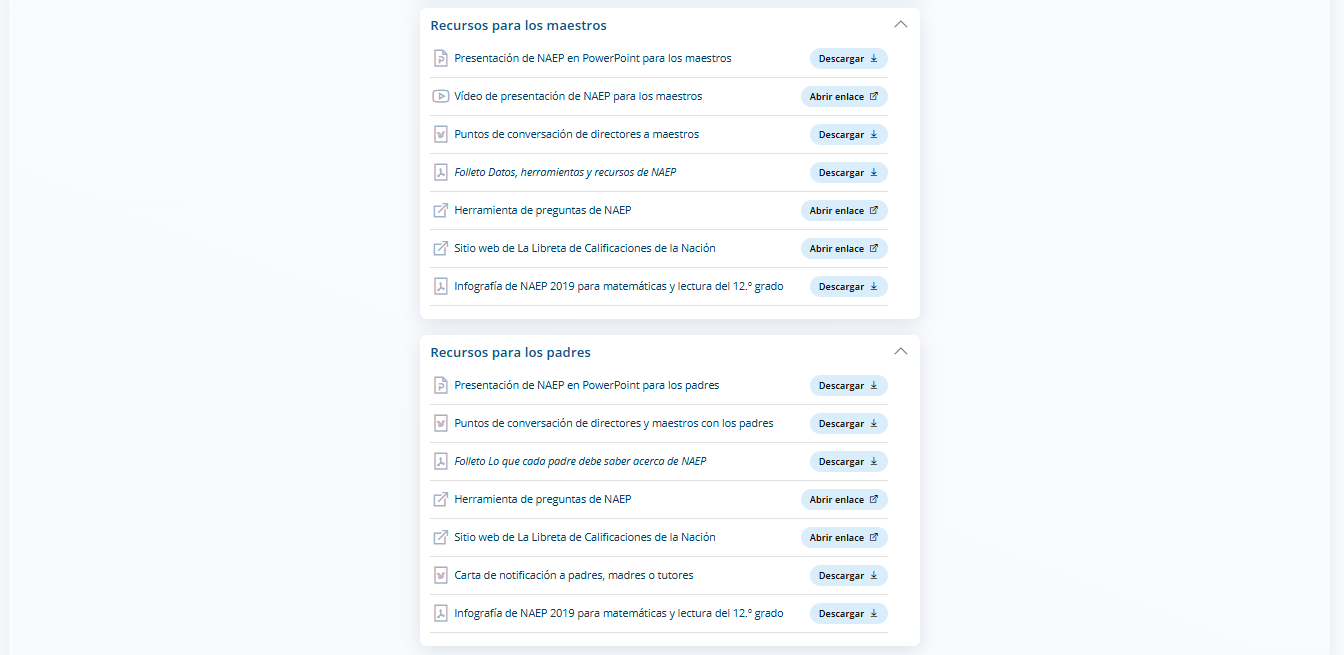Open padres Herramienta de preguntas de NAEP link
The width and height of the screenshot is (1344, 655).
pos(843,499)
